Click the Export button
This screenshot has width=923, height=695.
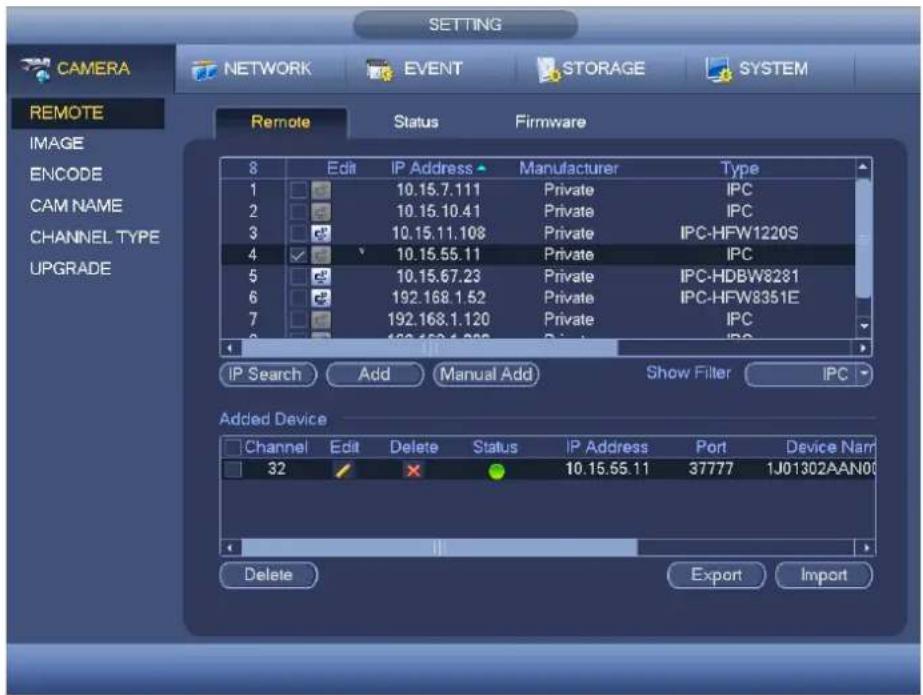[716, 575]
